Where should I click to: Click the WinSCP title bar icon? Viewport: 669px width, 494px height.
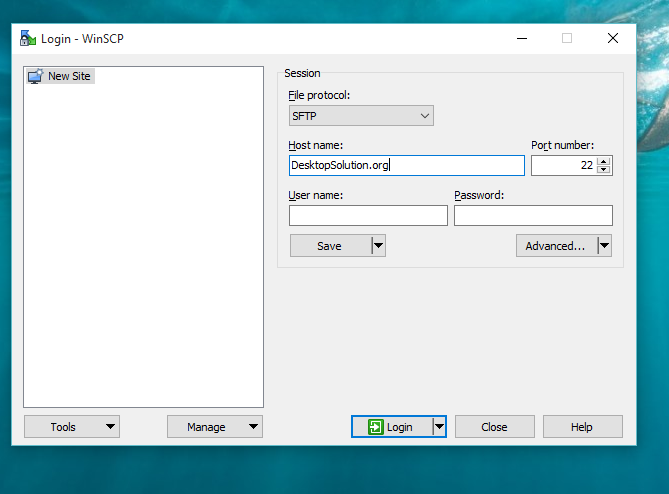click(x=28, y=38)
